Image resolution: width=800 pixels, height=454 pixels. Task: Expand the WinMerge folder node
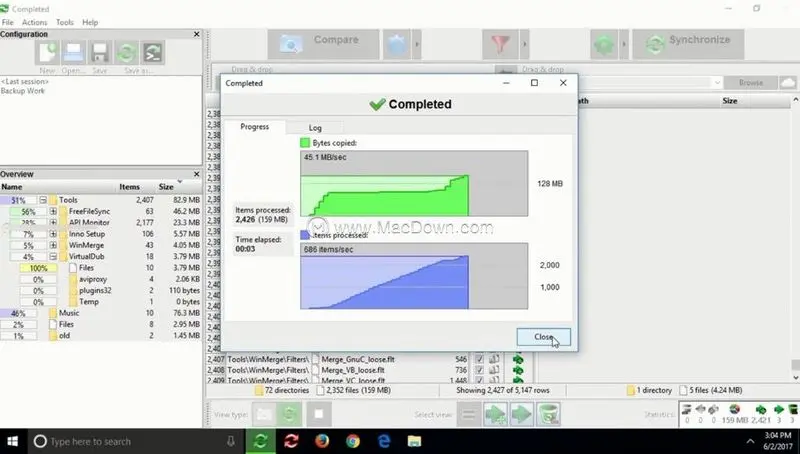click(53, 245)
